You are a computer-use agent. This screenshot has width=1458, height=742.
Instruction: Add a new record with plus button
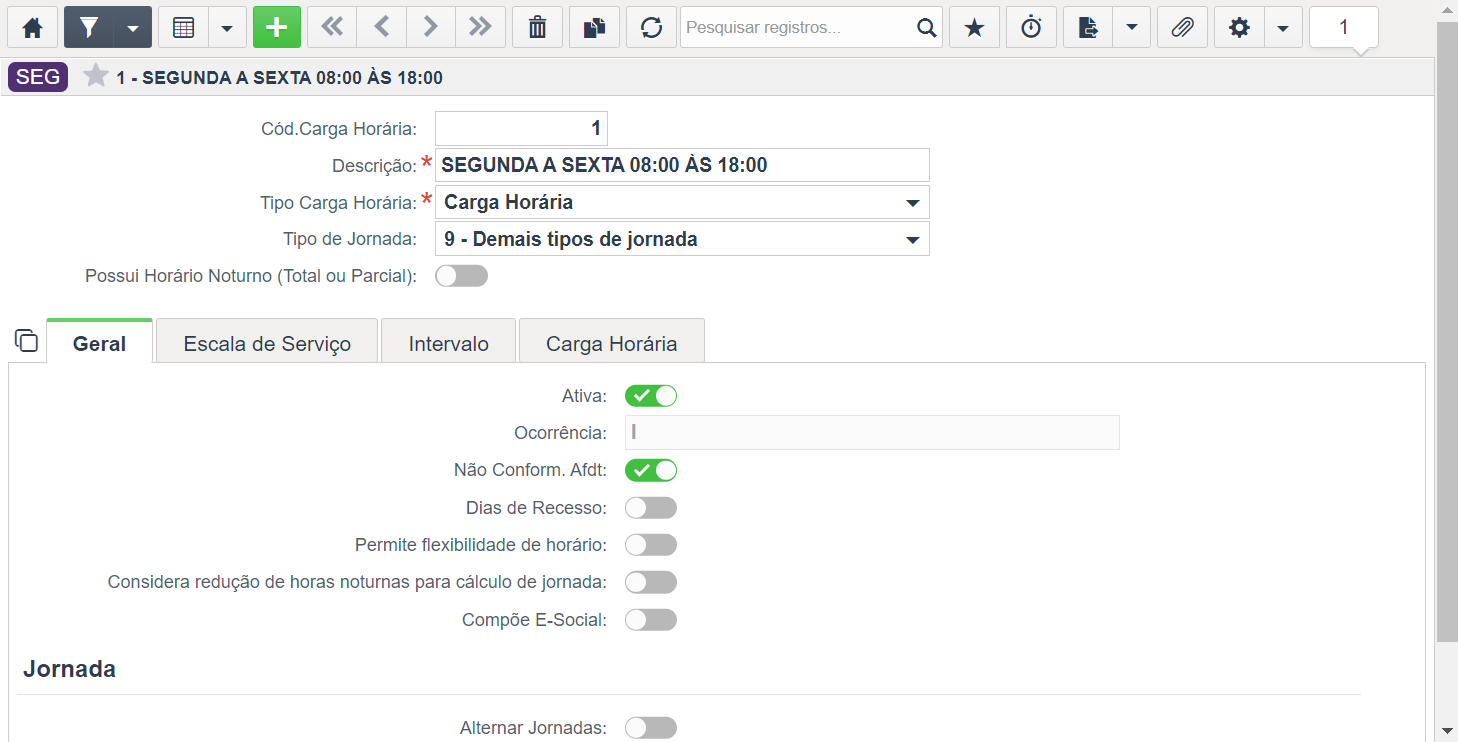(x=277, y=27)
